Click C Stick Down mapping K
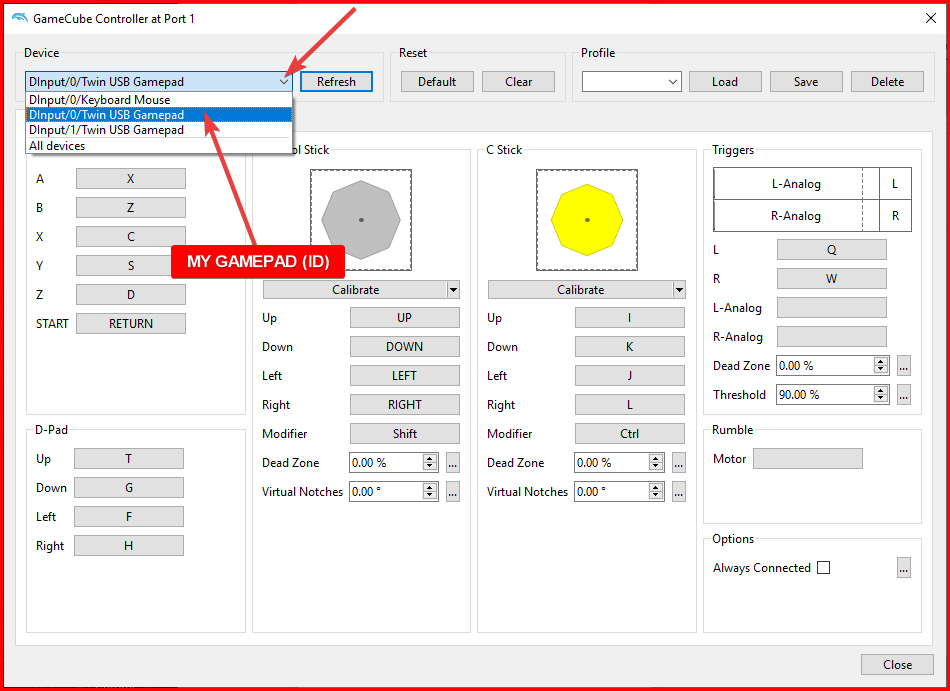 point(629,347)
